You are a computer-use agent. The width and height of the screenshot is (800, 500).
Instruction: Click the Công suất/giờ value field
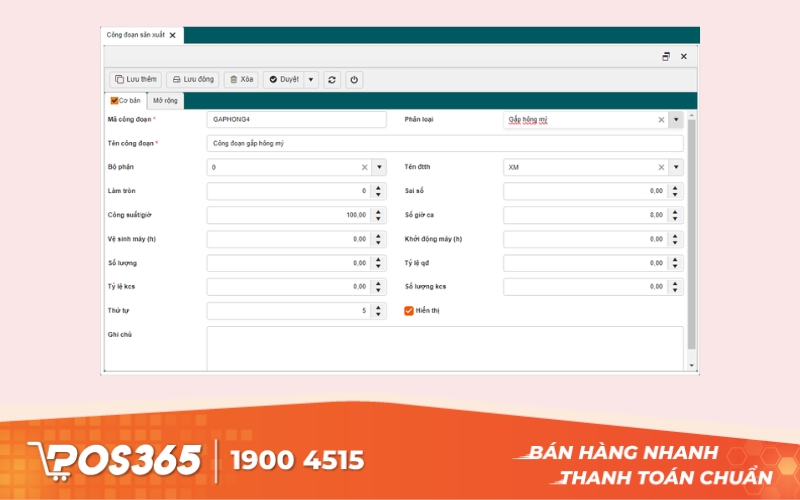point(289,215)
